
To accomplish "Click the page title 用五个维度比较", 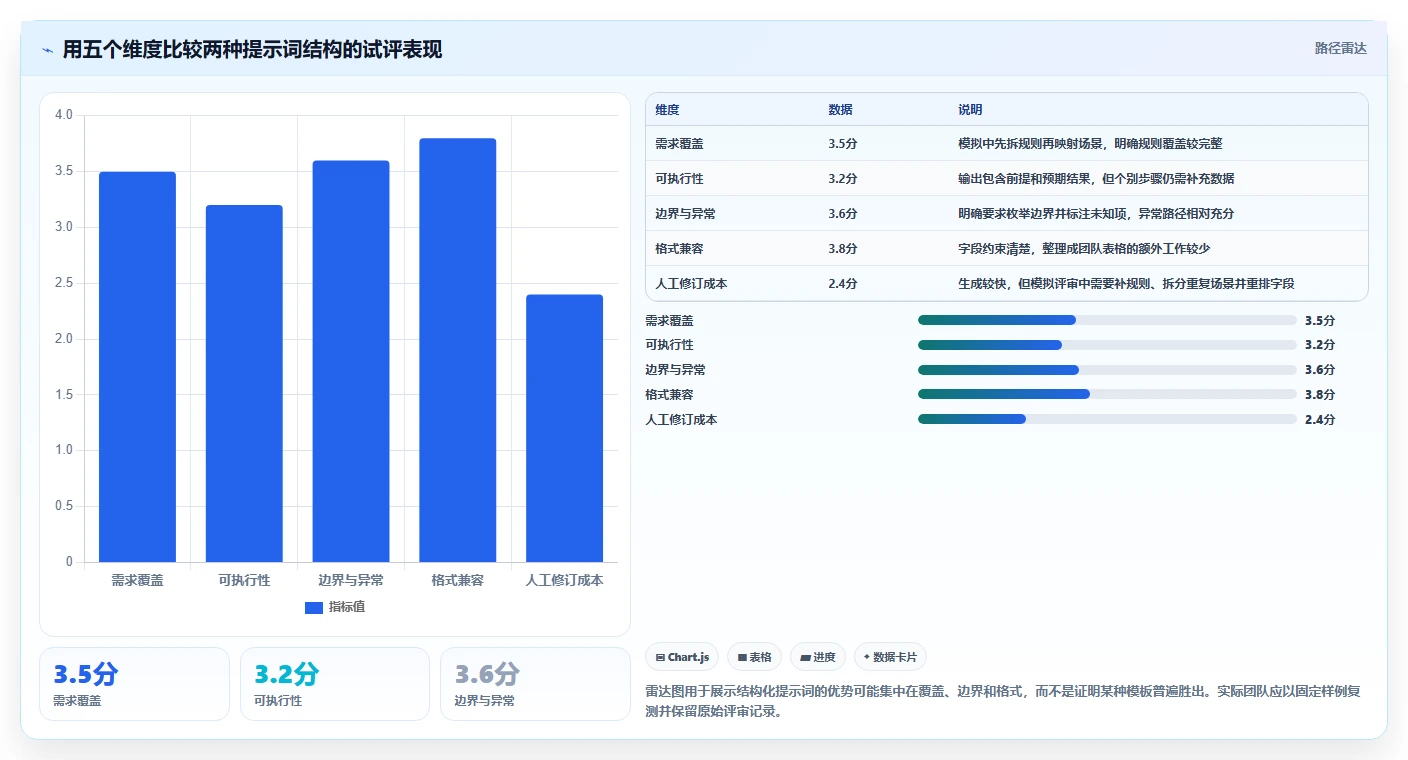I will pos(252,49).
